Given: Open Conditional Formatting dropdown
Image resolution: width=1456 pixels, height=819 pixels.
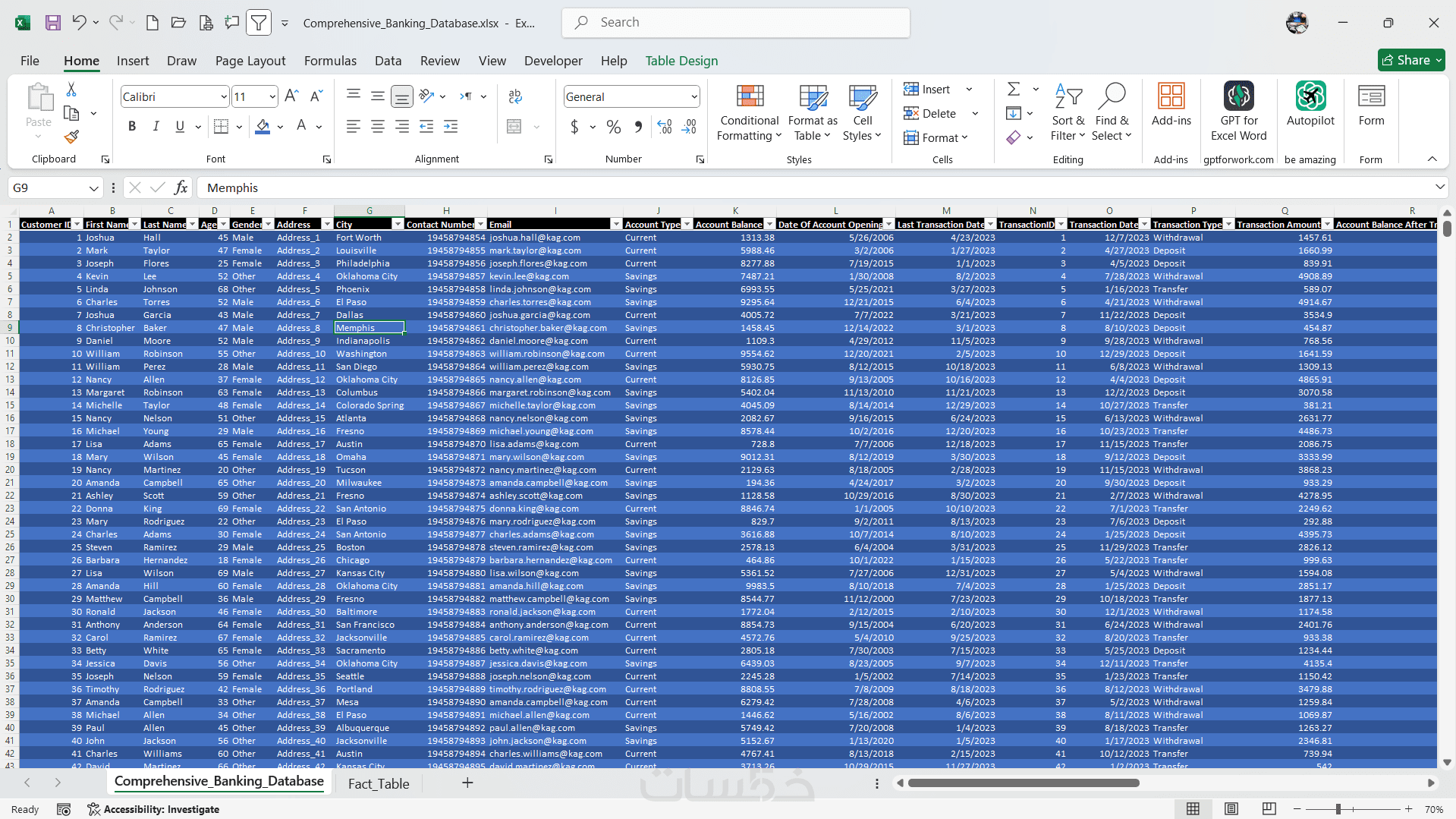Looking at the screenshot, I should tap(749, 112).
